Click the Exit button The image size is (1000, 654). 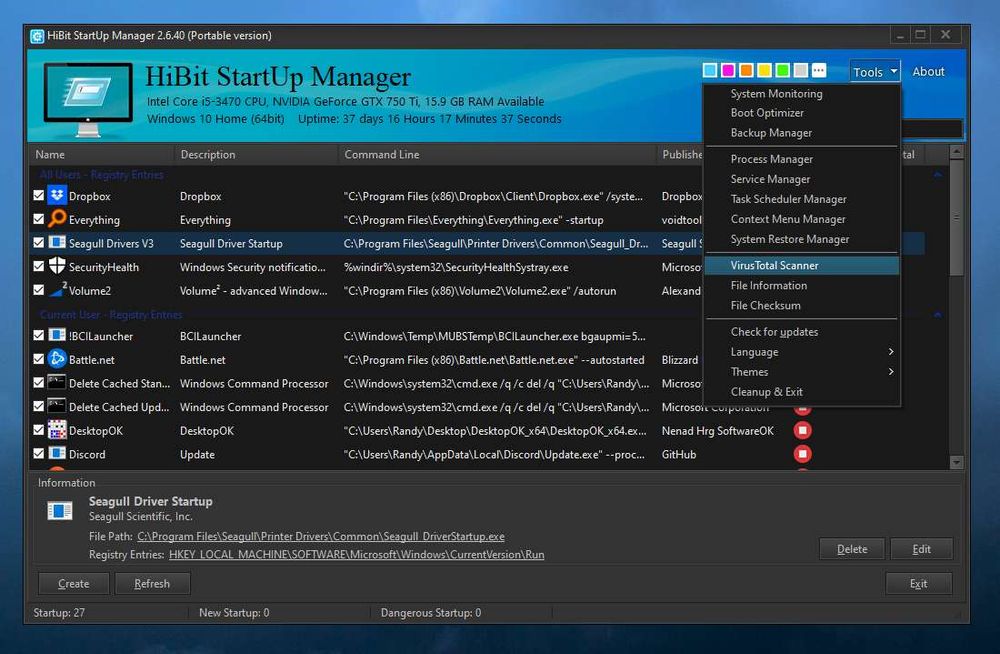click(918, 583)
